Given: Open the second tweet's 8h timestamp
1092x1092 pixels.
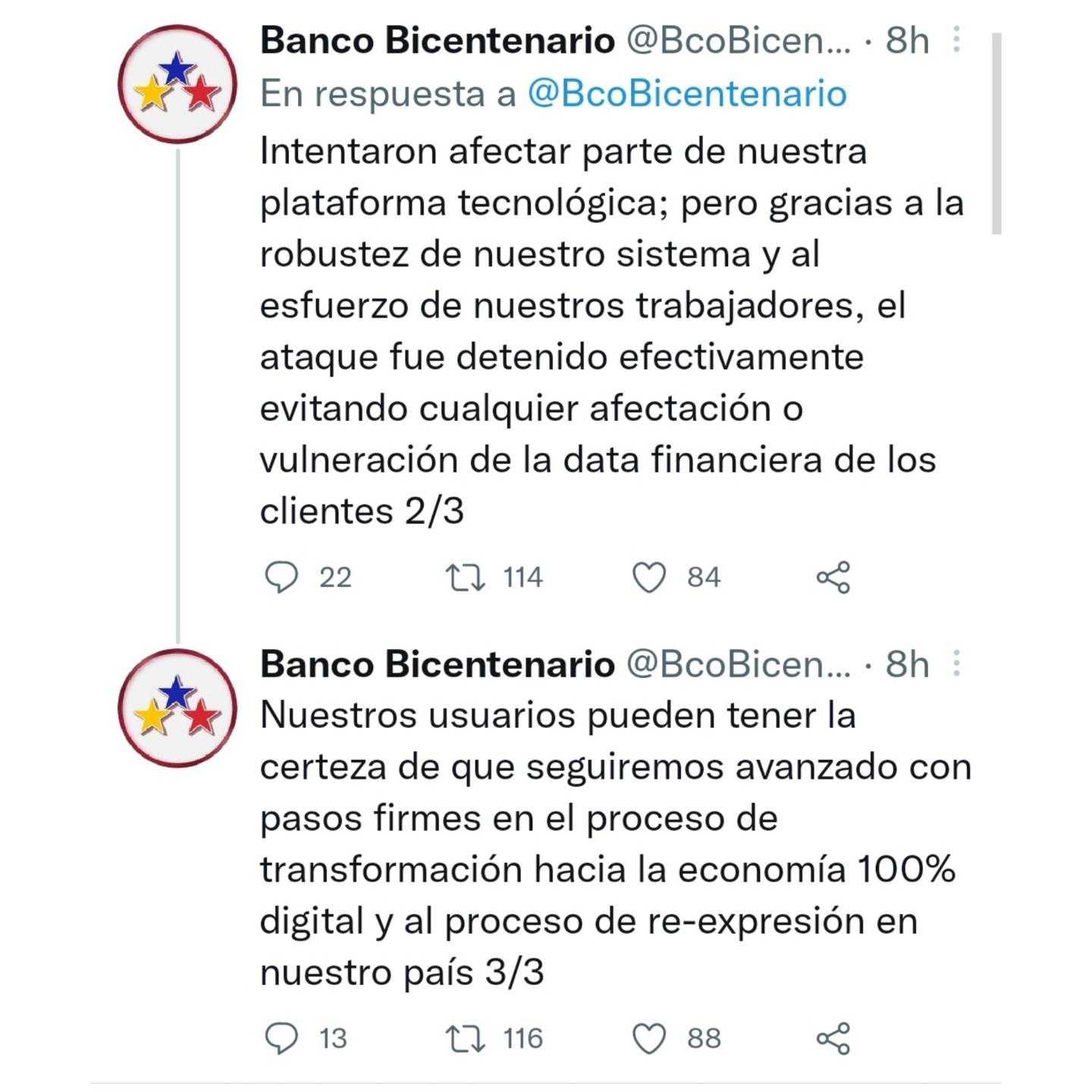Looking at the screenshot, I should tap(907, 664).
